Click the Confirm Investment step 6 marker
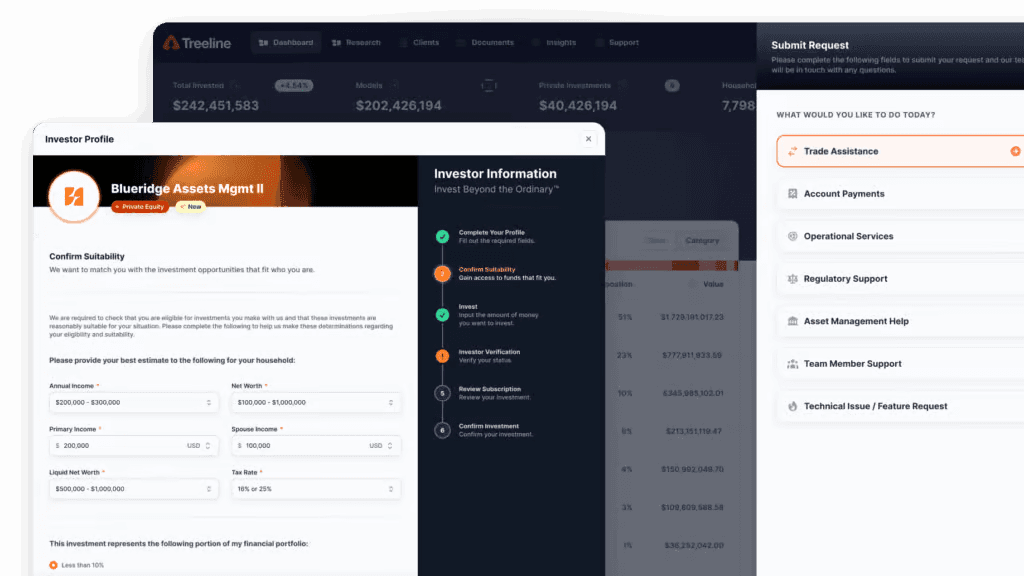 pos(442,430)
